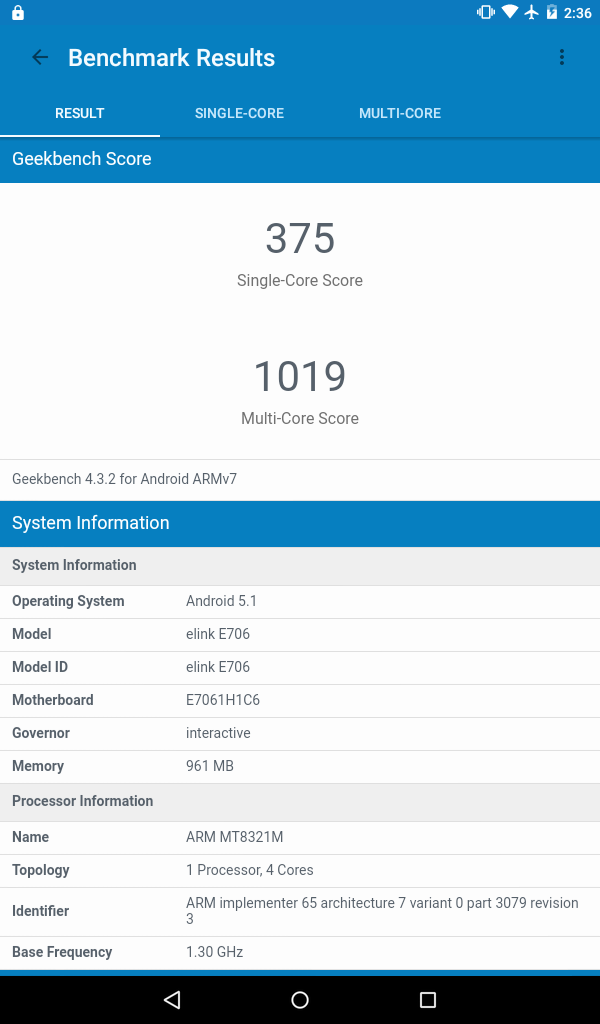Tap the ARM implementer 65 identifier value
The height and width of the screenshot is (1024, 600).
(x=382, y=911)
